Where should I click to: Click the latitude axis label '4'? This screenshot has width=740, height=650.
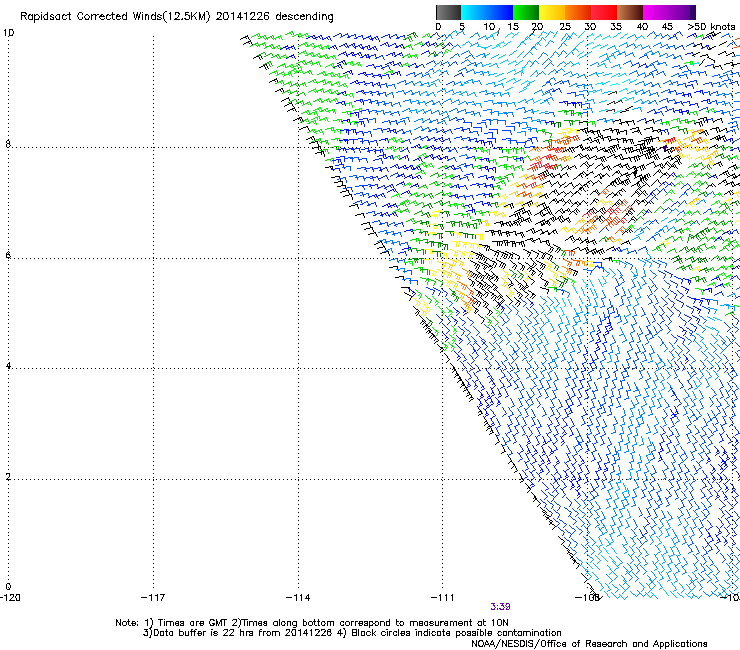8,366
